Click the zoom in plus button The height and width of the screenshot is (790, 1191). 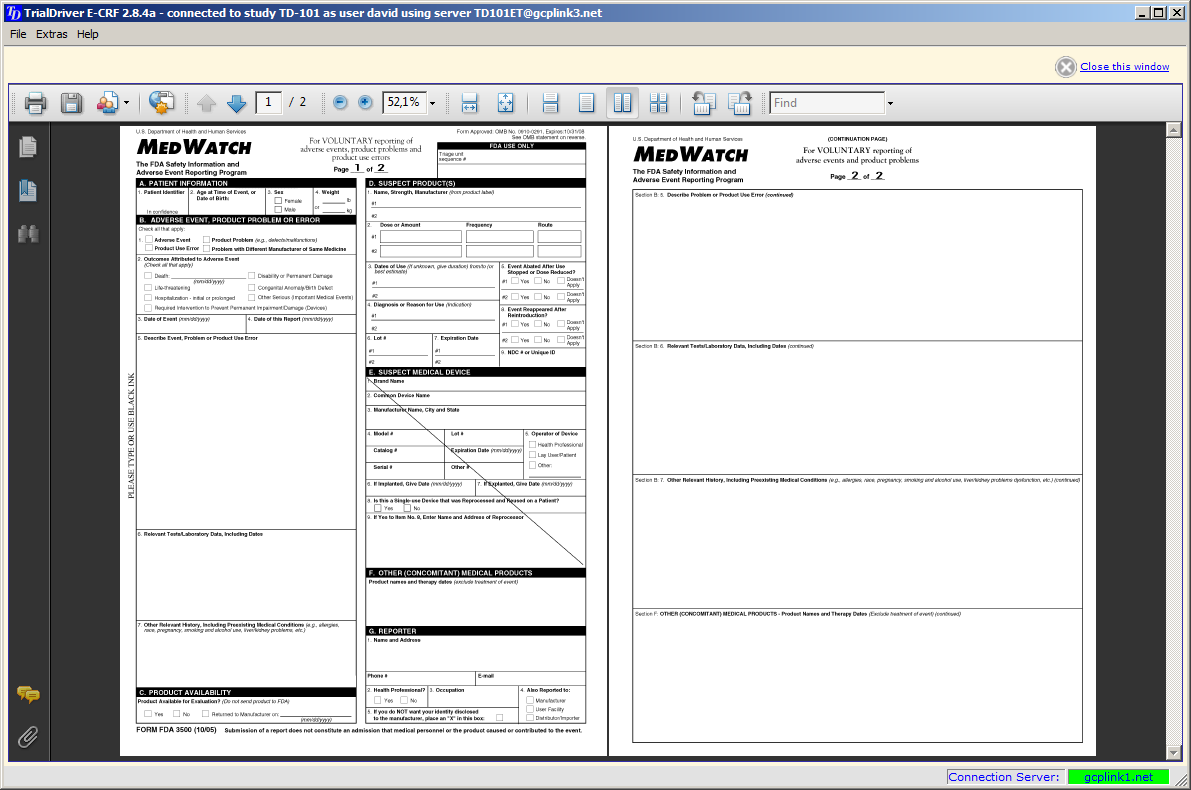pyautogui.click(x=365, y=103)
